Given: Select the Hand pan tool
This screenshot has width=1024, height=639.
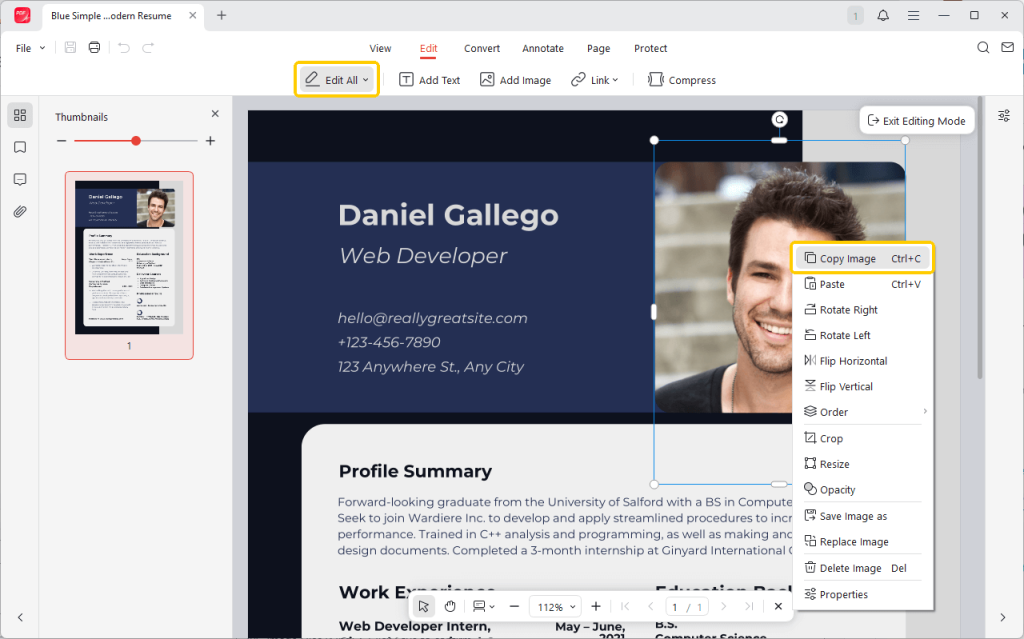Looking at the screenshot, I should (x=450, y=606).
